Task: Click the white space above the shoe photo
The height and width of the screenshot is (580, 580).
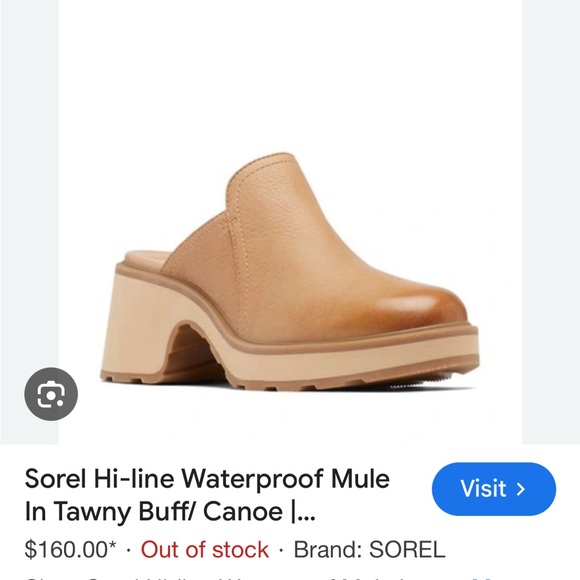Action: click(290, 74)
